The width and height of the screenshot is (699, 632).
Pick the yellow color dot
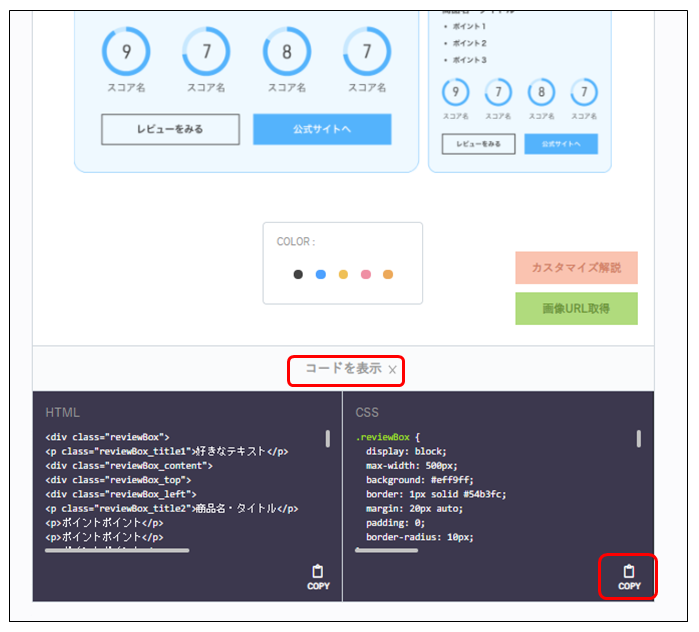tap(343, 275)
